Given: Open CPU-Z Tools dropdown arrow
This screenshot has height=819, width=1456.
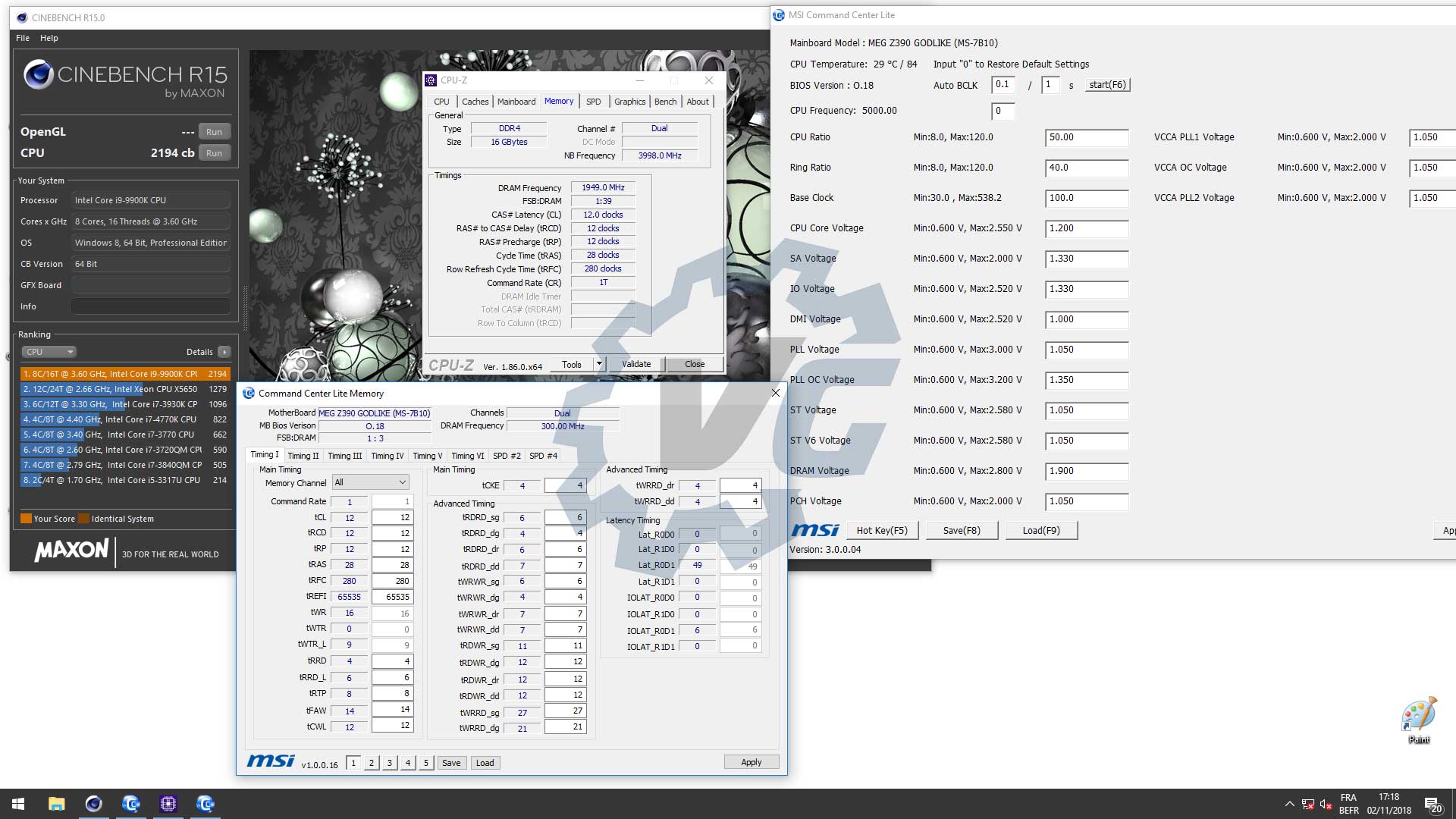Looking at the screenshot, I should pos(599,364).
